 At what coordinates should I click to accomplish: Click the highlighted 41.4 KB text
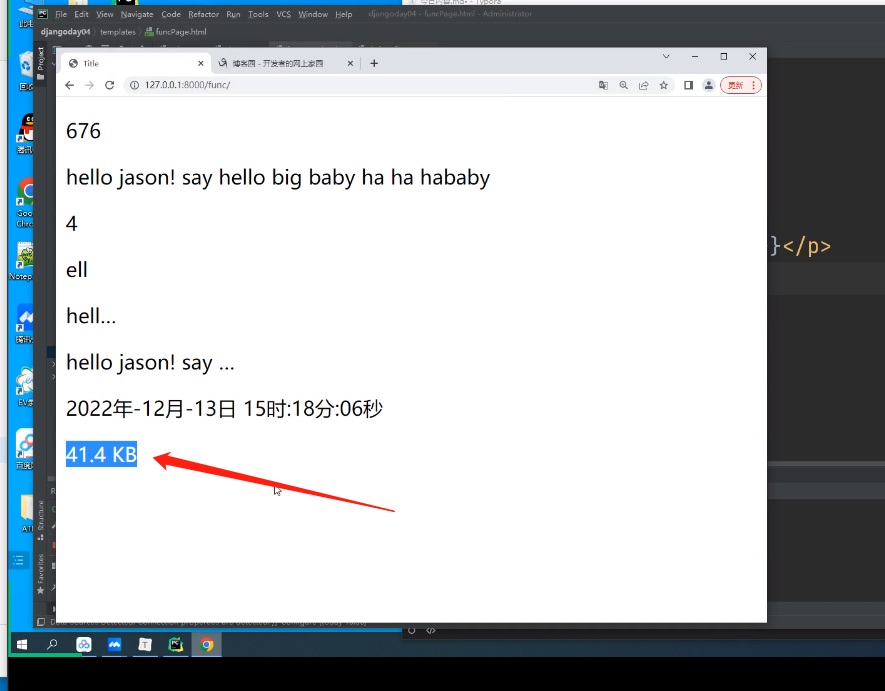(102, 454)
